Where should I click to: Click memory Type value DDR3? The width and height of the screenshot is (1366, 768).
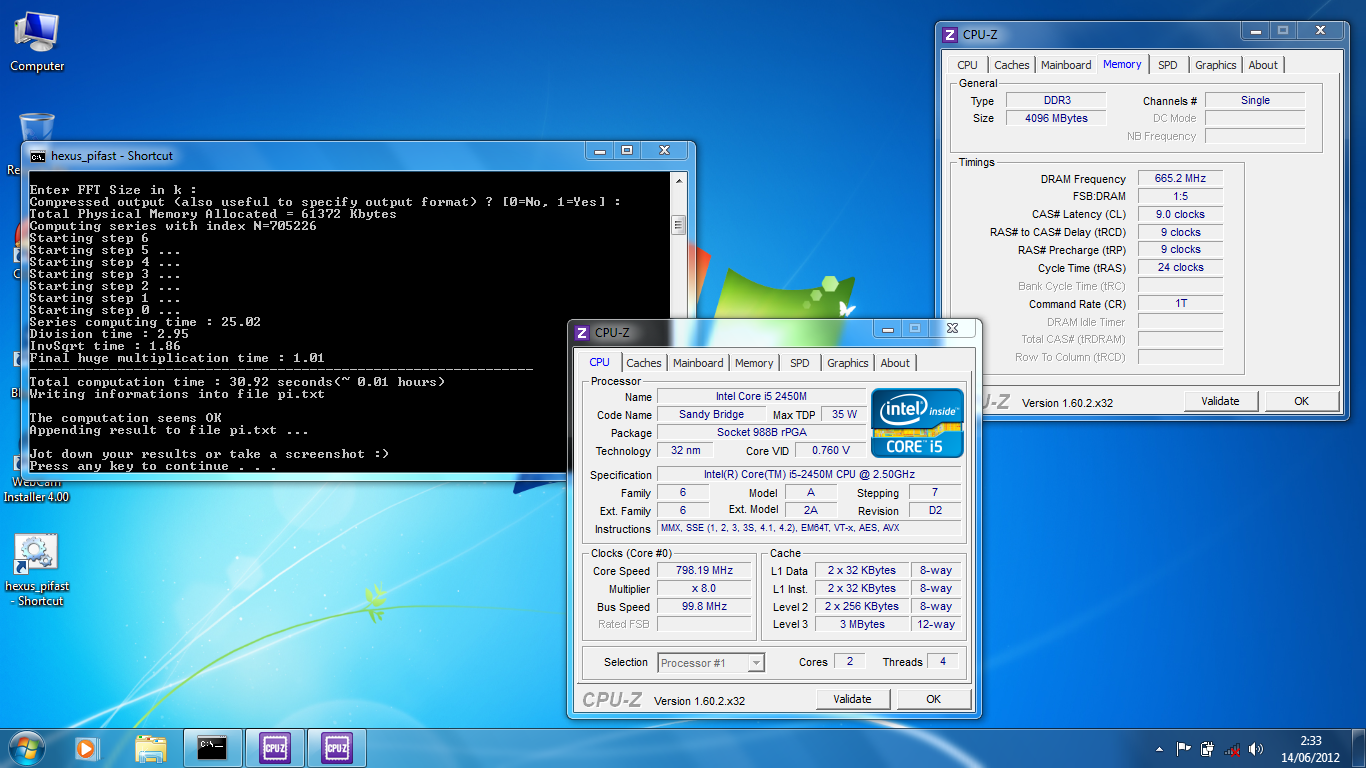point(1055,100)
